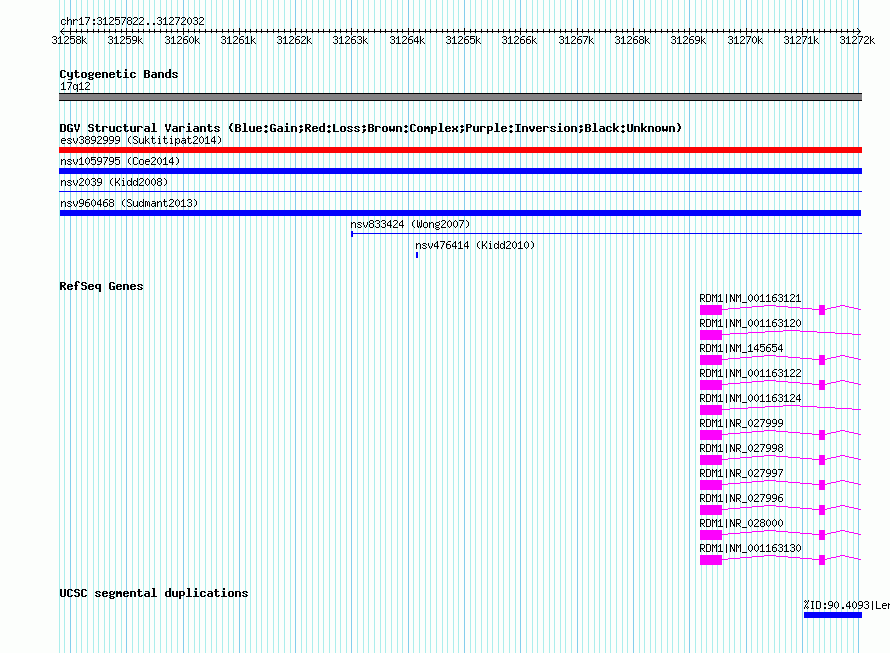Screen dimensions: 890x653
Task: Click the UCSC segmental duplications track heading
Action: tap(154, 593)
